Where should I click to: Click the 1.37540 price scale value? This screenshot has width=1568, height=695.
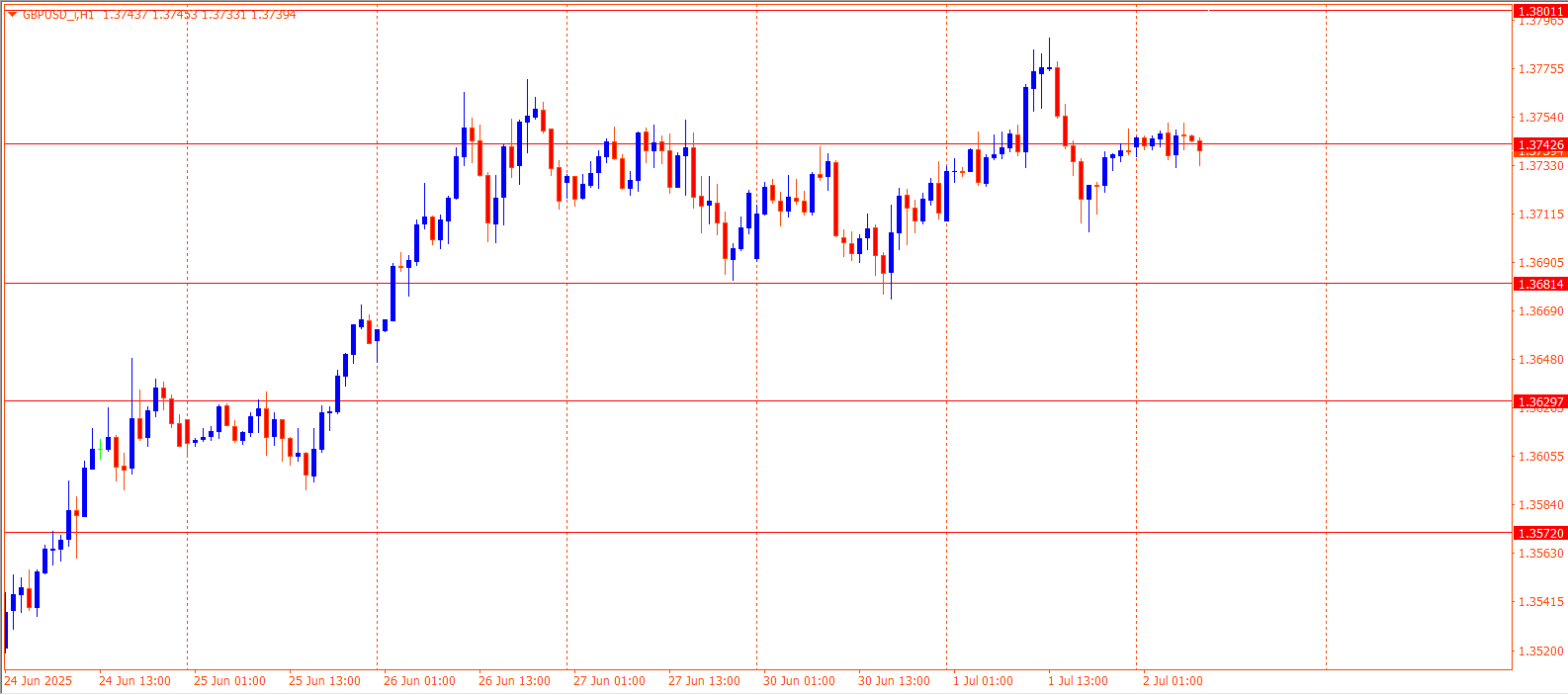[x=1541, y=118]
